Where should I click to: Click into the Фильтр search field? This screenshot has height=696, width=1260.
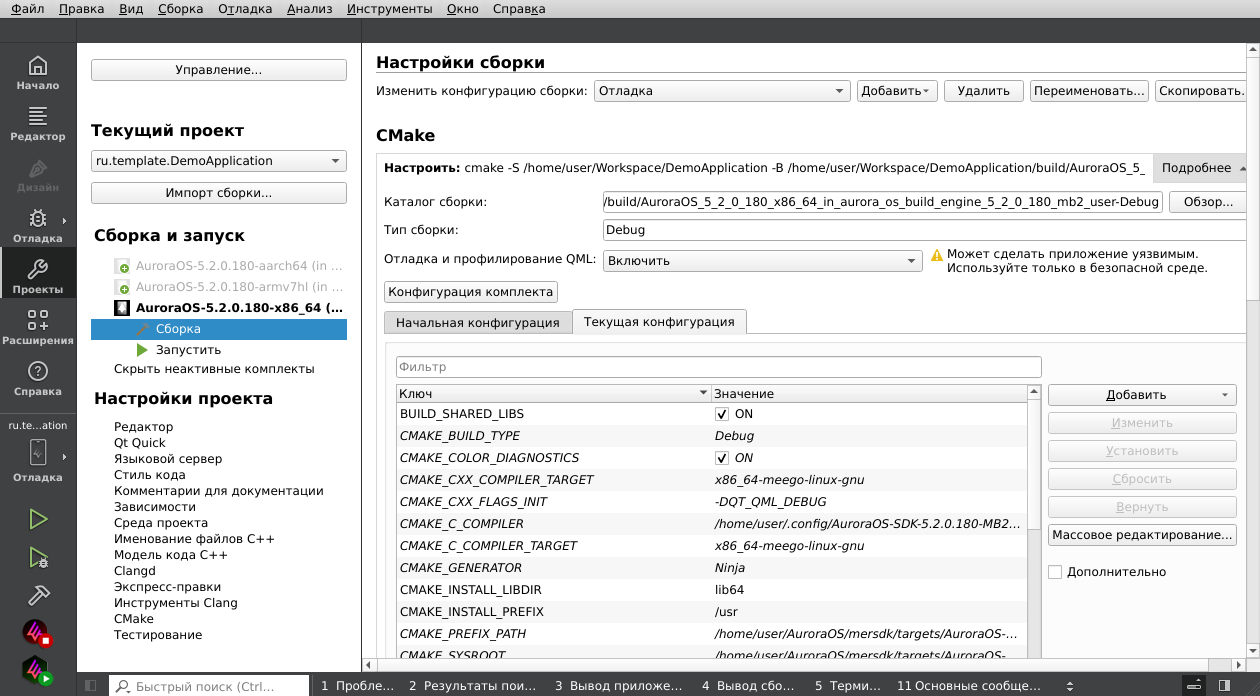pyautogui.click(x=718, y=367)
